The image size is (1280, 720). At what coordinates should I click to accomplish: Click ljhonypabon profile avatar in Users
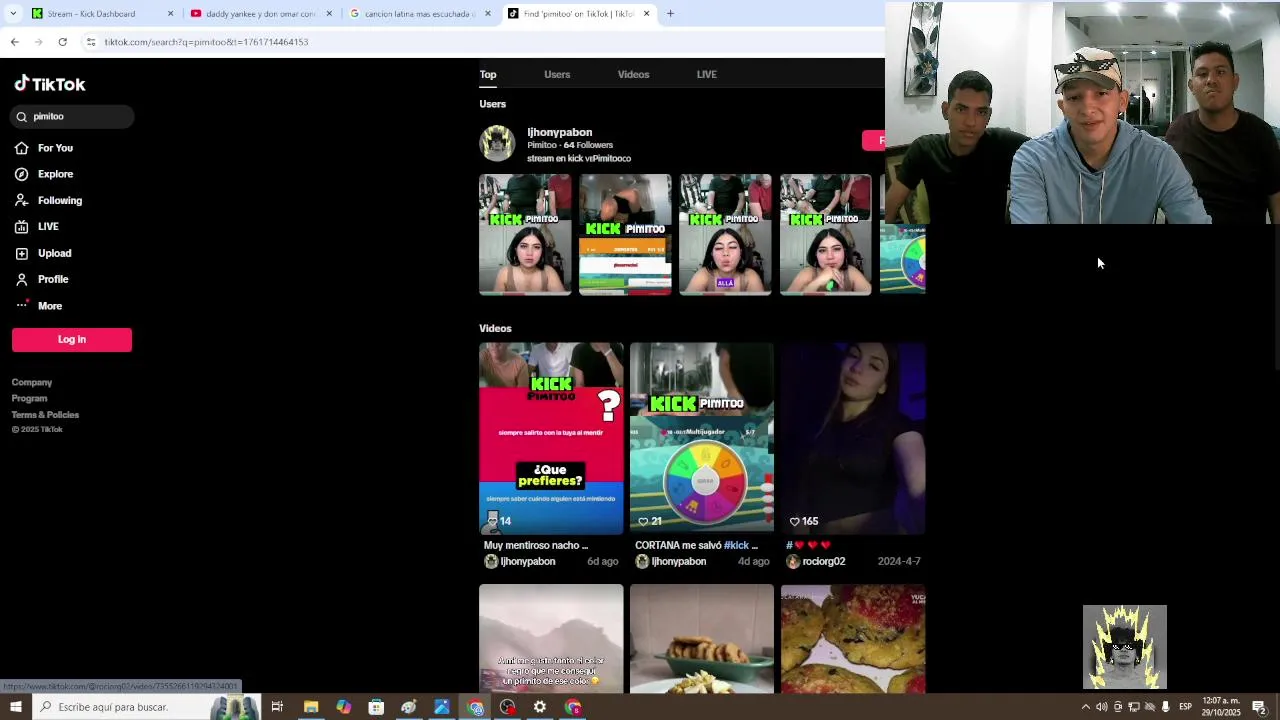pyautogui.click(x=497, y=144)
